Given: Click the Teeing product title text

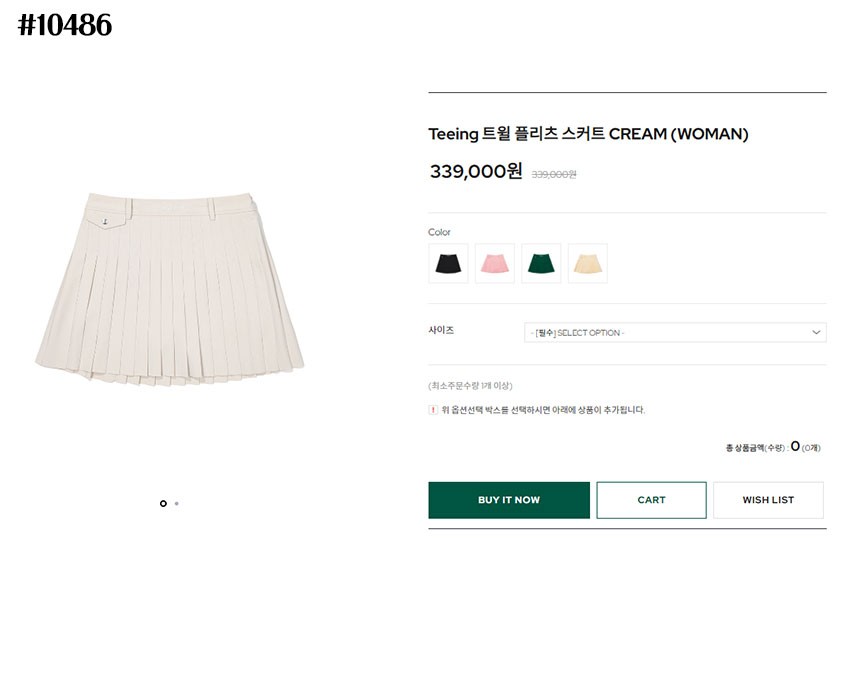Looking at the screenshot, I should tap(589, 134).
